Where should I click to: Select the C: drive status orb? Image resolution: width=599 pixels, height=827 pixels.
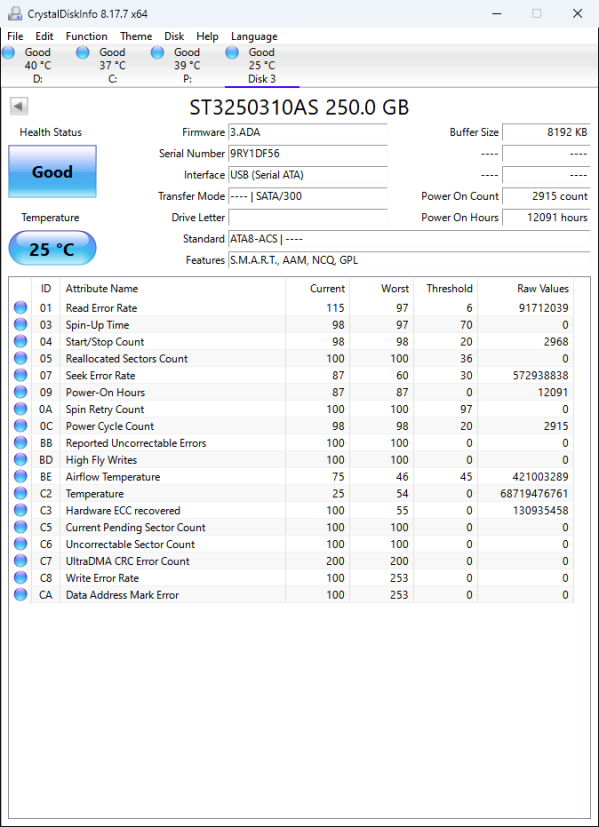tap(83, 52)
